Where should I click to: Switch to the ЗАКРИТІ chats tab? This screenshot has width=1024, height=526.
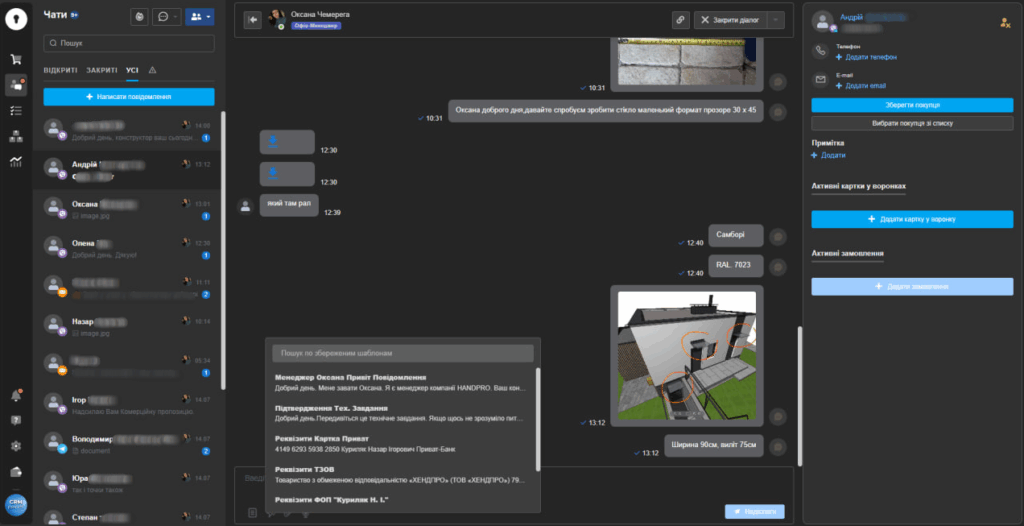tap(101, 70)
